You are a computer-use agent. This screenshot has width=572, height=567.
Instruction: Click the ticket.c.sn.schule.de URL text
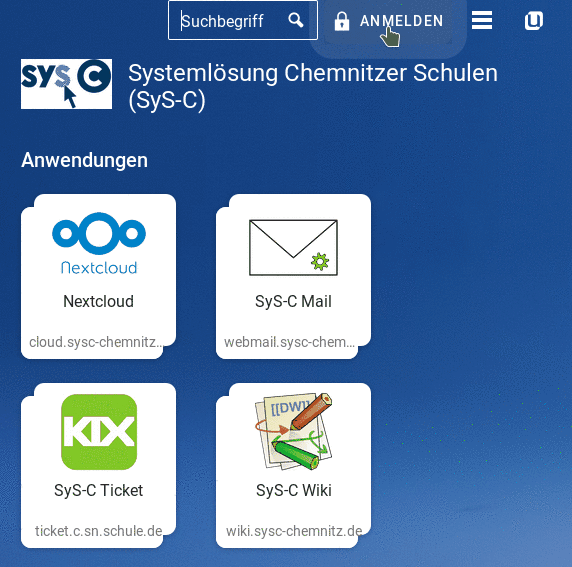coord(98,531)
